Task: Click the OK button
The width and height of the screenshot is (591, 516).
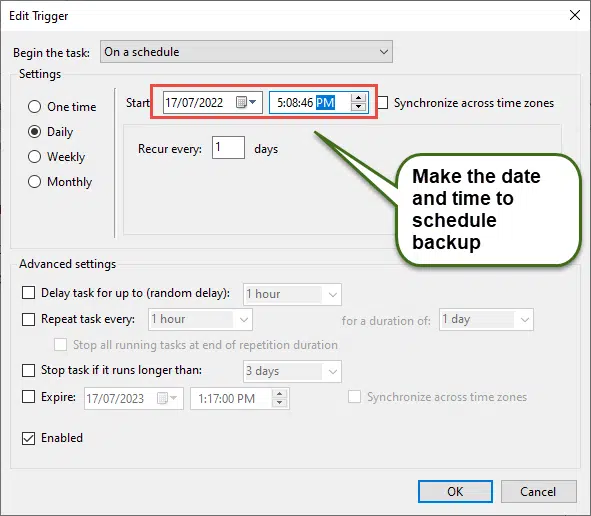Action: pos(455,492)
